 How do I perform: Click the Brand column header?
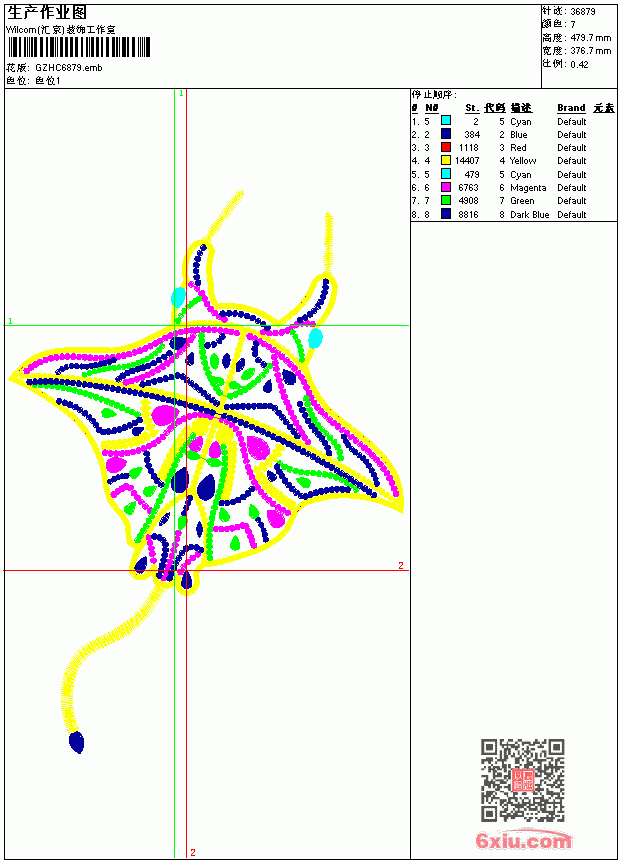(571, 108)
